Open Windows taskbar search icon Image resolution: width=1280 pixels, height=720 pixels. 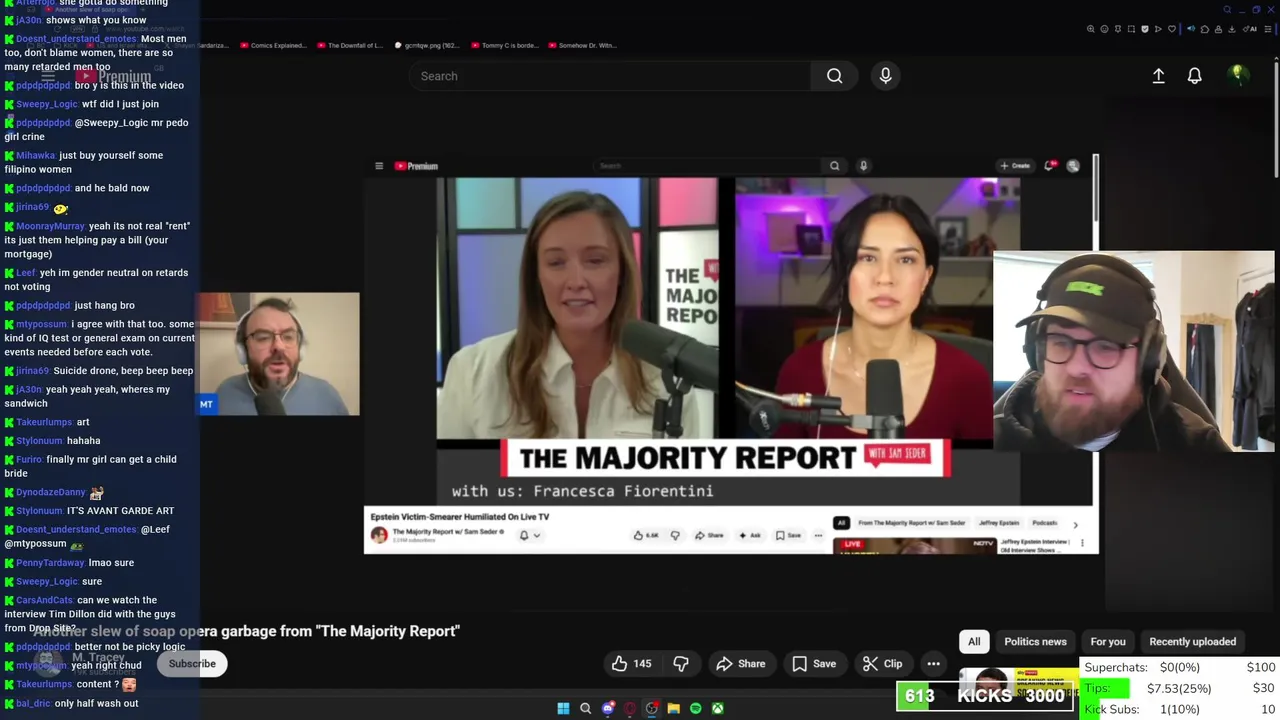click(586, 708)
